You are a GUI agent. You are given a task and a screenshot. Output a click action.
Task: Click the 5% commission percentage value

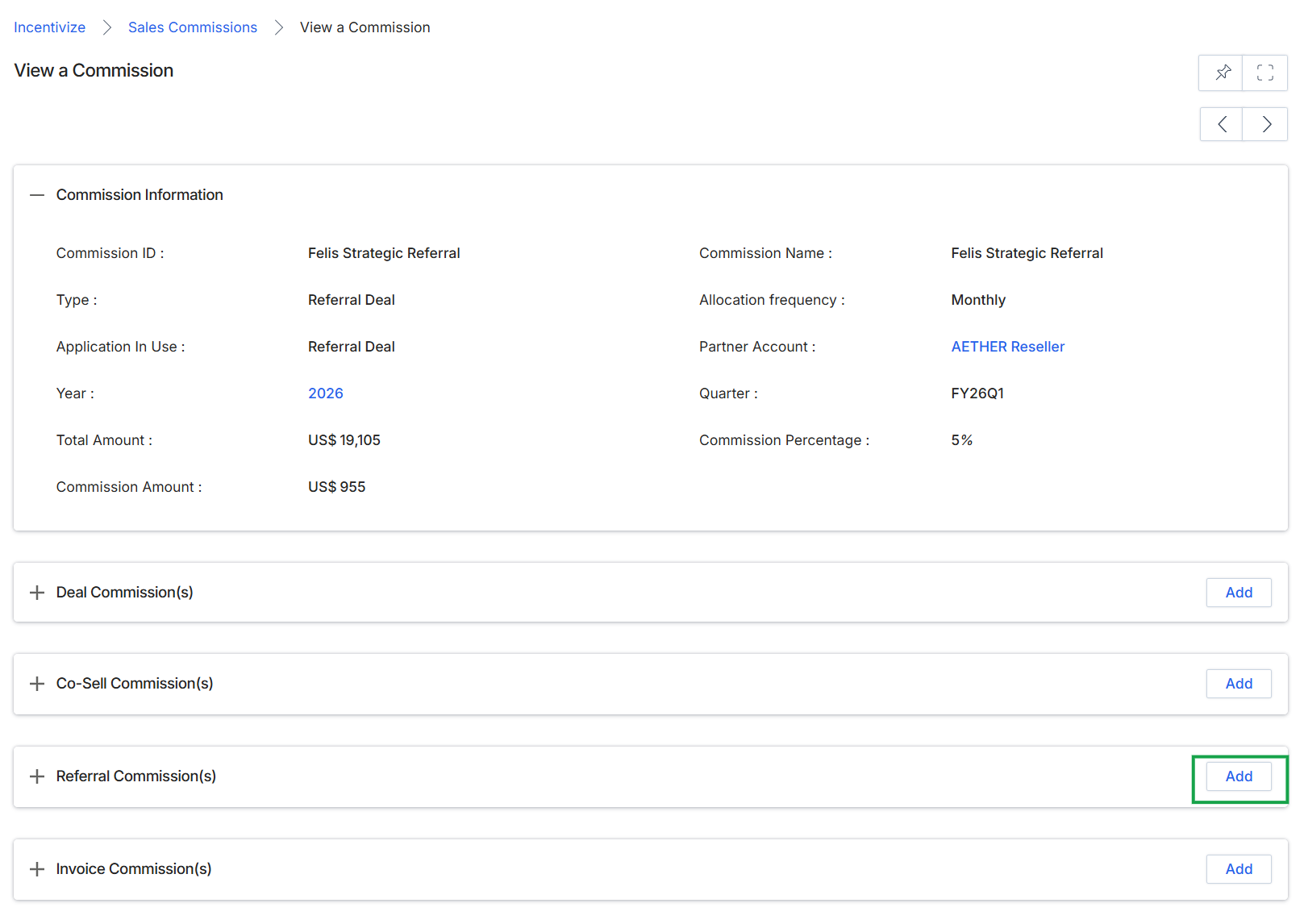coord(962,440)
